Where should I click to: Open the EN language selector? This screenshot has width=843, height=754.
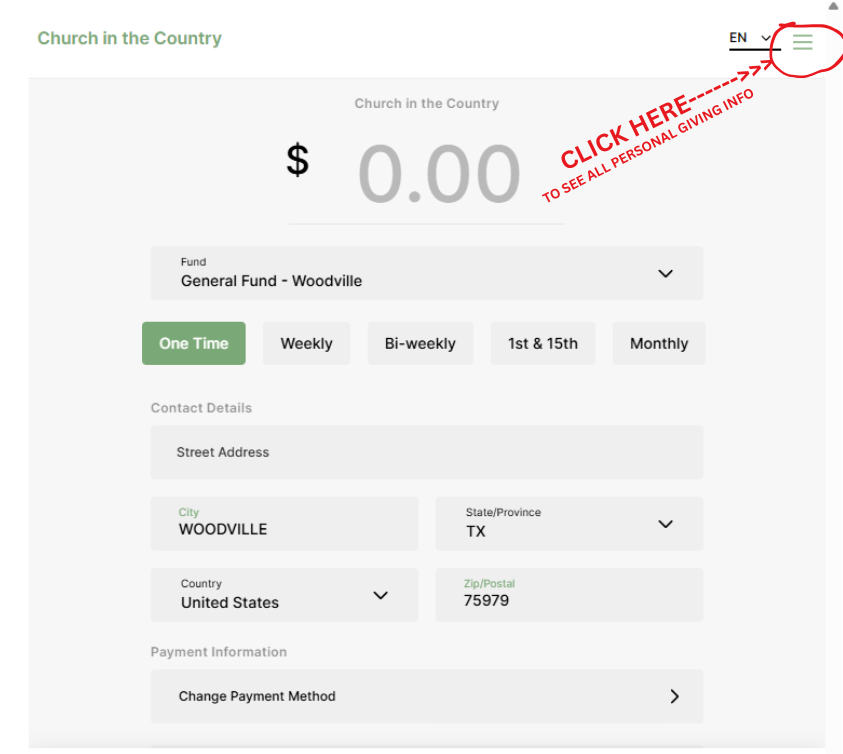(750, 39)
